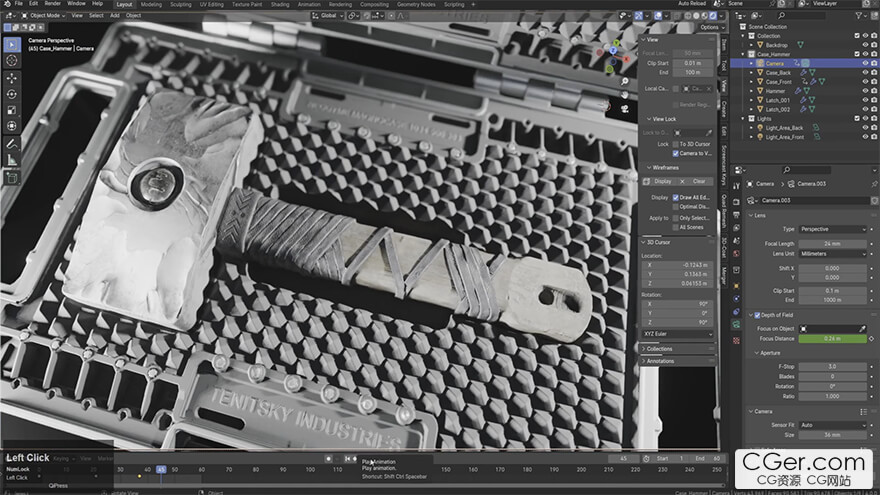The height and width of the screenshot is (495, 880).
Task: Click the Focal Length 24 mm field
Action: (x=833, y=244)
